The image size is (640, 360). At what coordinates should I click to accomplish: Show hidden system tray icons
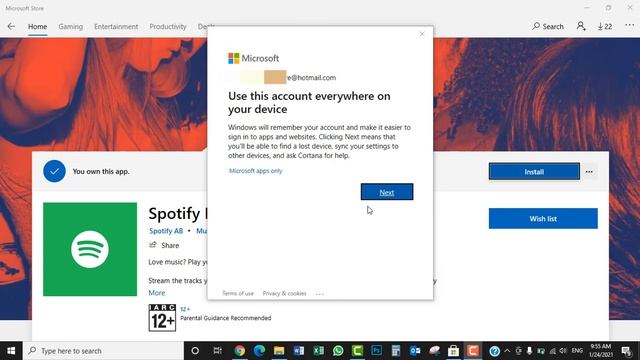coord(507,351)
